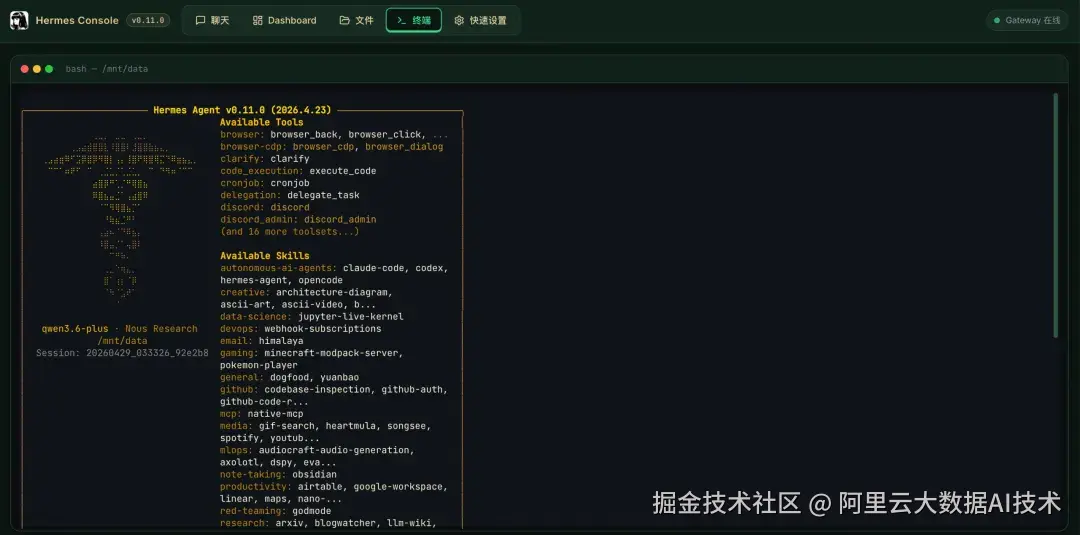This screenshot has width=1080, height=535.
Task: Click the Hermes Console logo icon
Action: coord(19,21)
